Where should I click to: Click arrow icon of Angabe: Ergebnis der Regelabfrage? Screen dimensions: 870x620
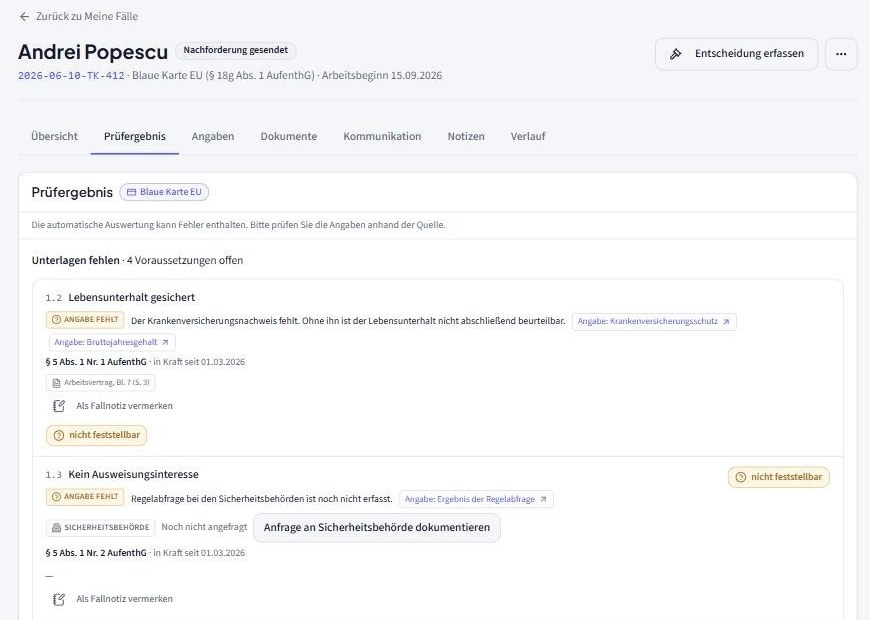[x=543, y=500]
